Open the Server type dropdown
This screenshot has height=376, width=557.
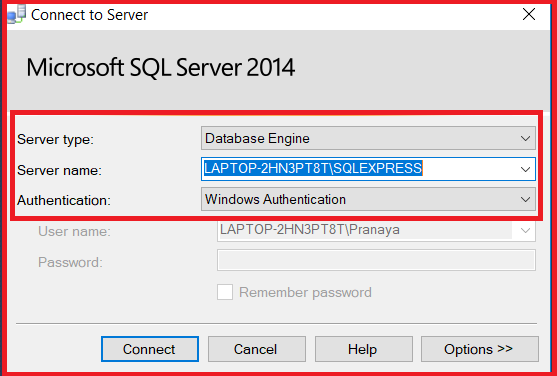coord(368,138)
